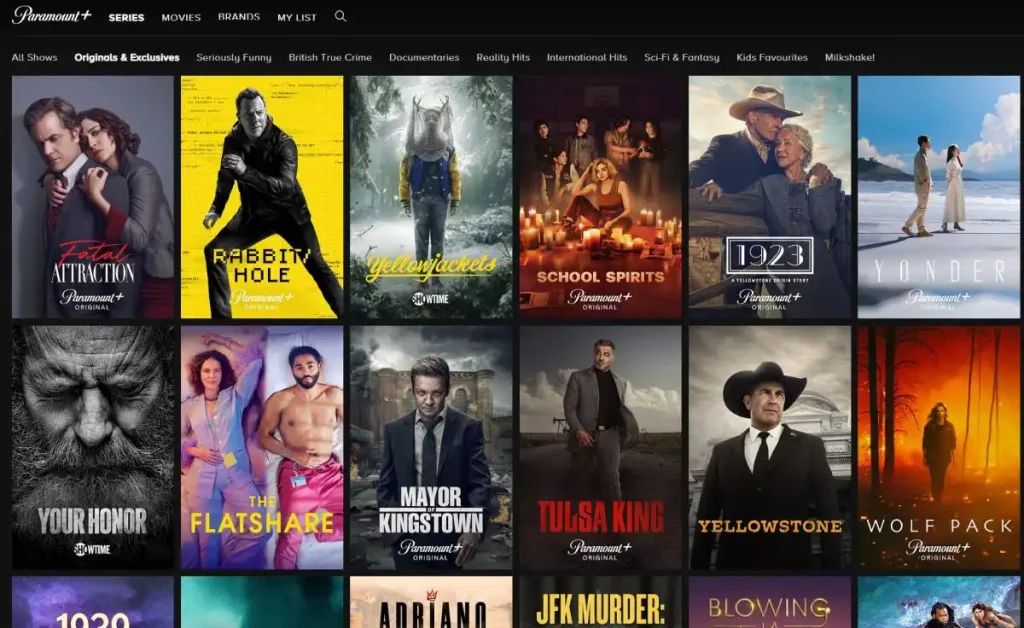Open the Fatal Attraction poster
The height and width of the screenshot is (628, 1024).
[x=93, y=197]
